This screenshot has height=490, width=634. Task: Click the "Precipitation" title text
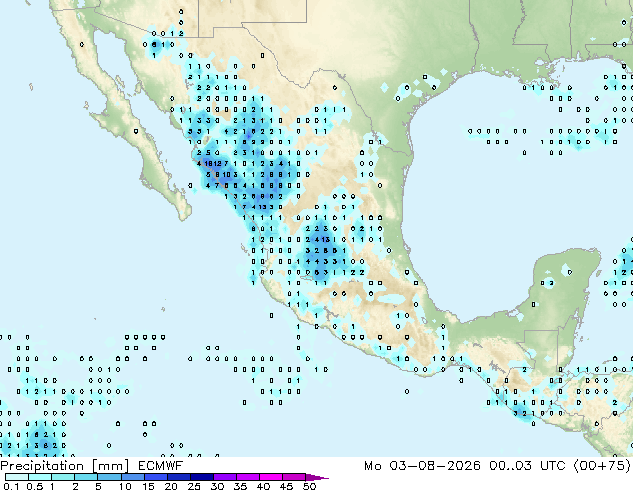point(42,466)
